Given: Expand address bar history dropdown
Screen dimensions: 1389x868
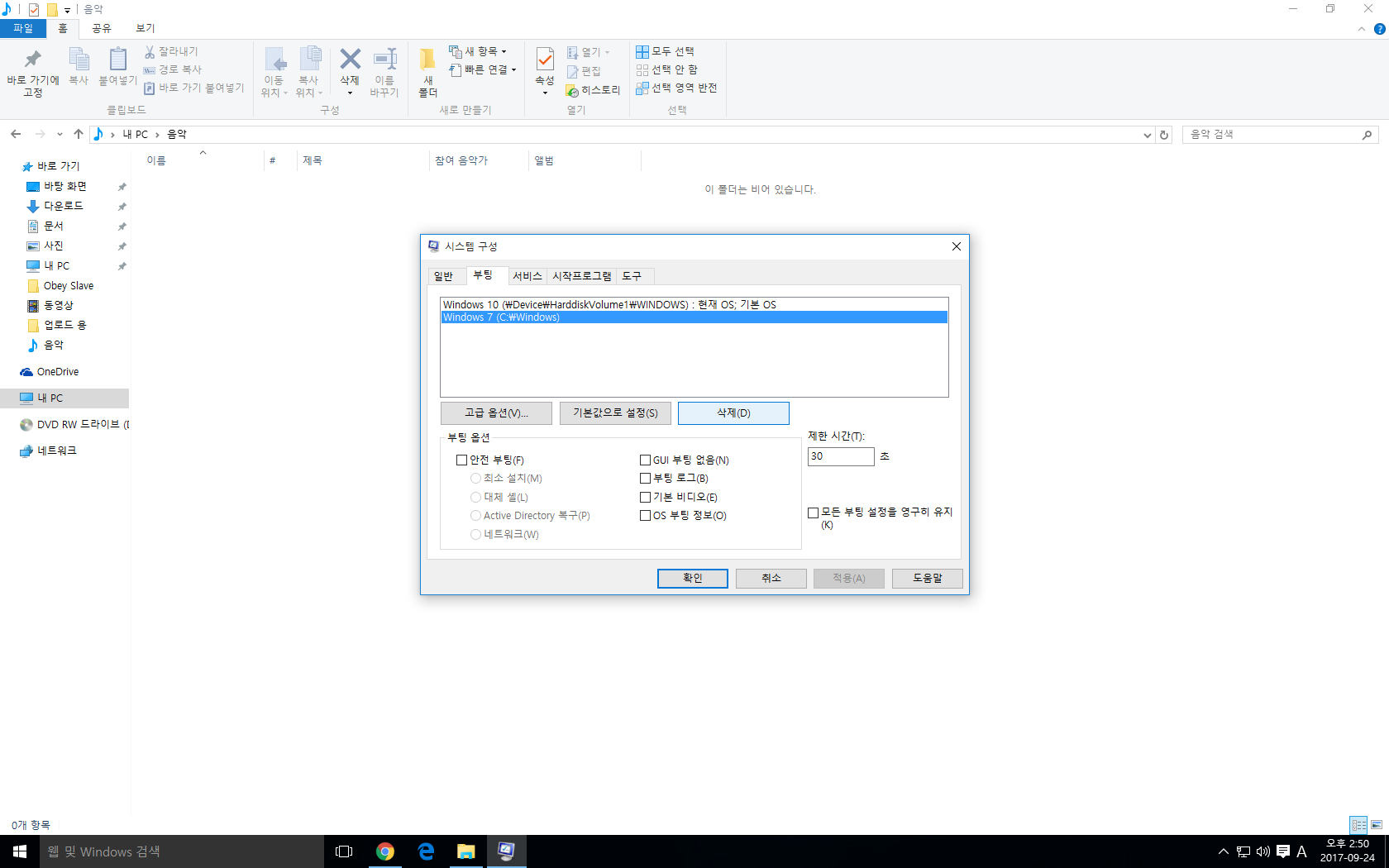Looking at the screenshot, I should [x=1147, y=135].
